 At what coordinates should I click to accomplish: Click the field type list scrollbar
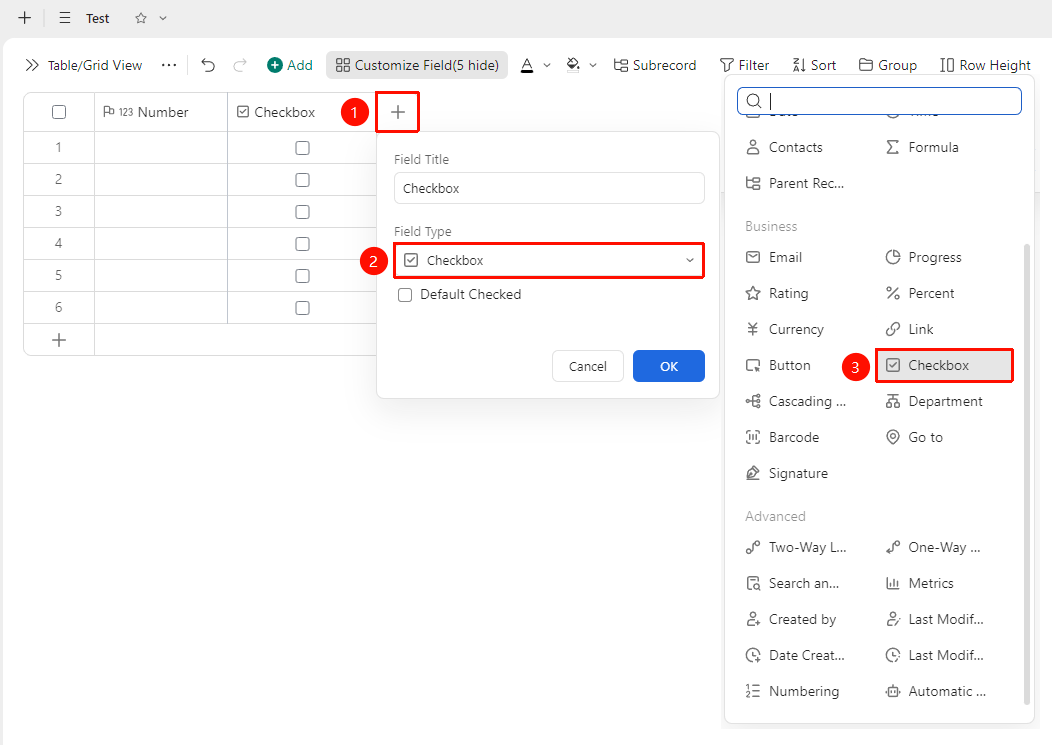pos(1027,474)
